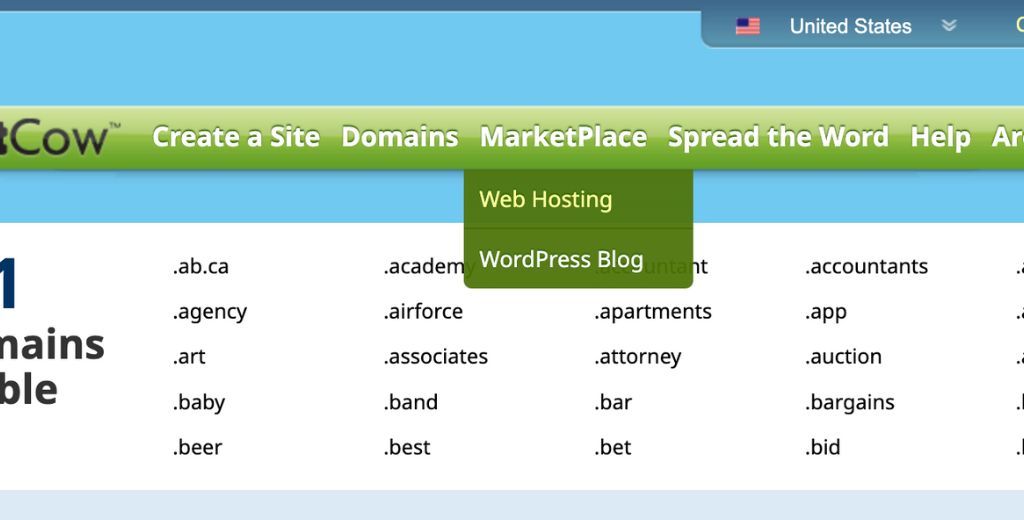Viewport: 1024px width, 520px height.
Task: Click the United States flag icon
Action: (x=747, y=27)
